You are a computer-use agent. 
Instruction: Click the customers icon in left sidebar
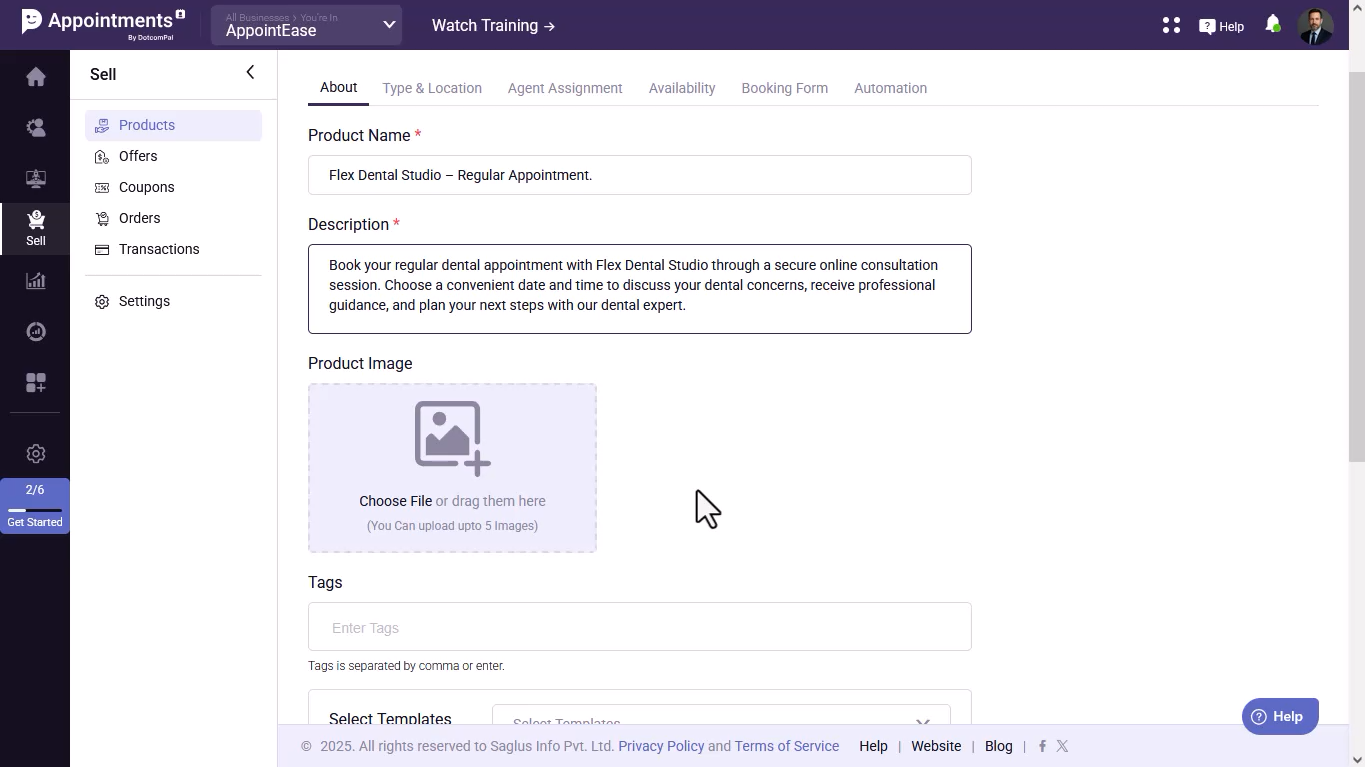[x=35, y=127]
